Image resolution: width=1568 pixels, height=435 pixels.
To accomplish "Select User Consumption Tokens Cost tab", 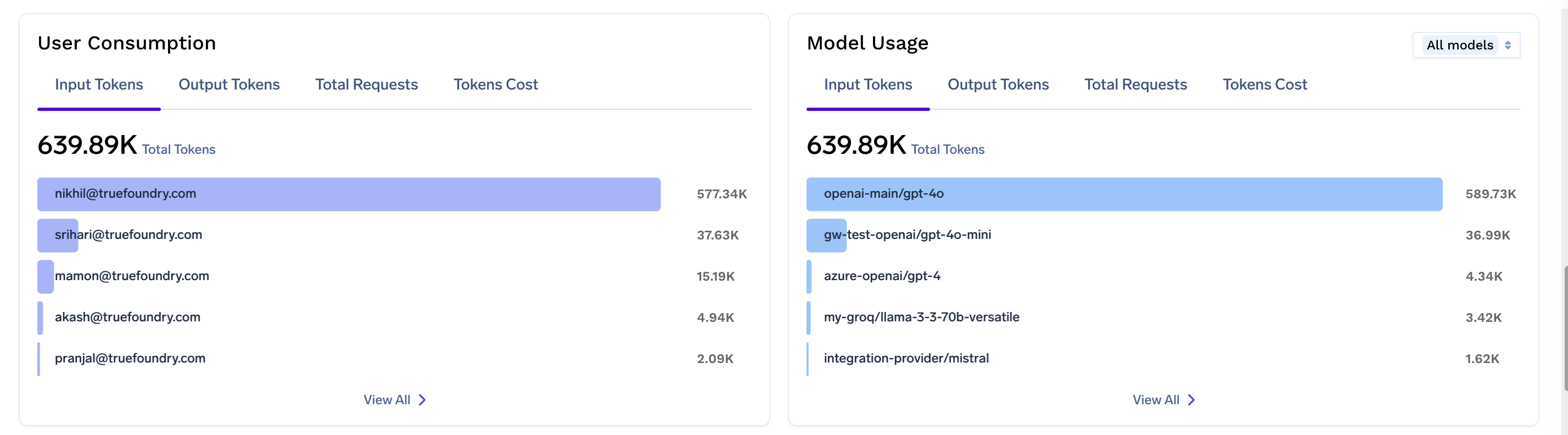I will (x=495, y=85).
